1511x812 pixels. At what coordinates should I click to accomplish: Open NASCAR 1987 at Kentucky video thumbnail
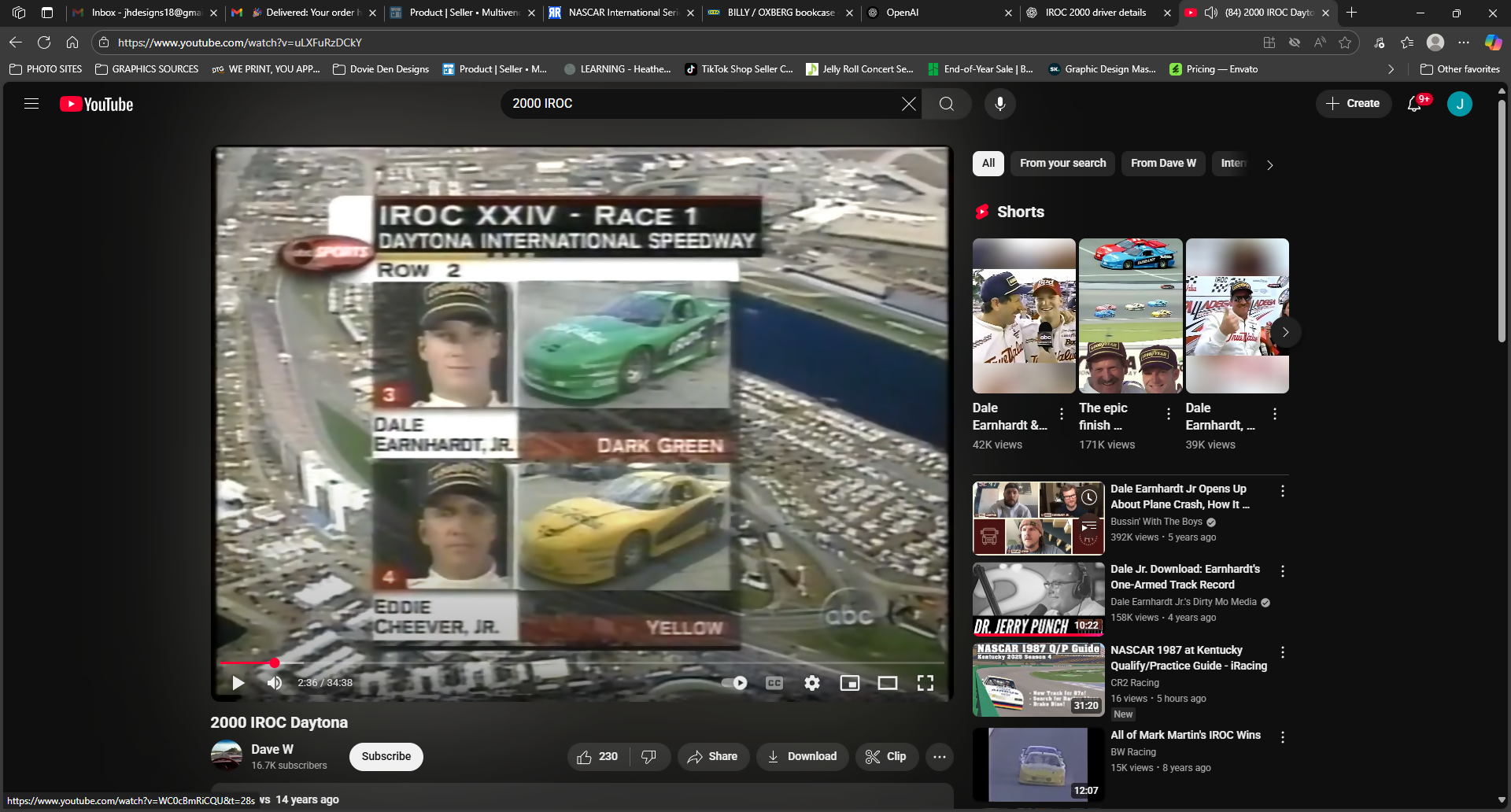pos(1039,680)
